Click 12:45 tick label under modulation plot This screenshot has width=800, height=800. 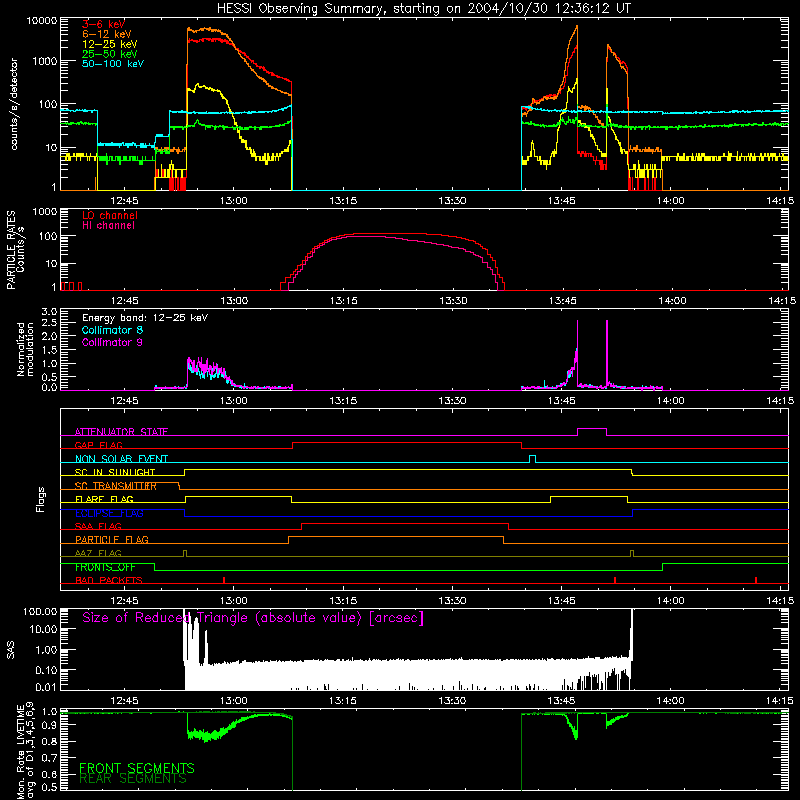pos(124,401)
